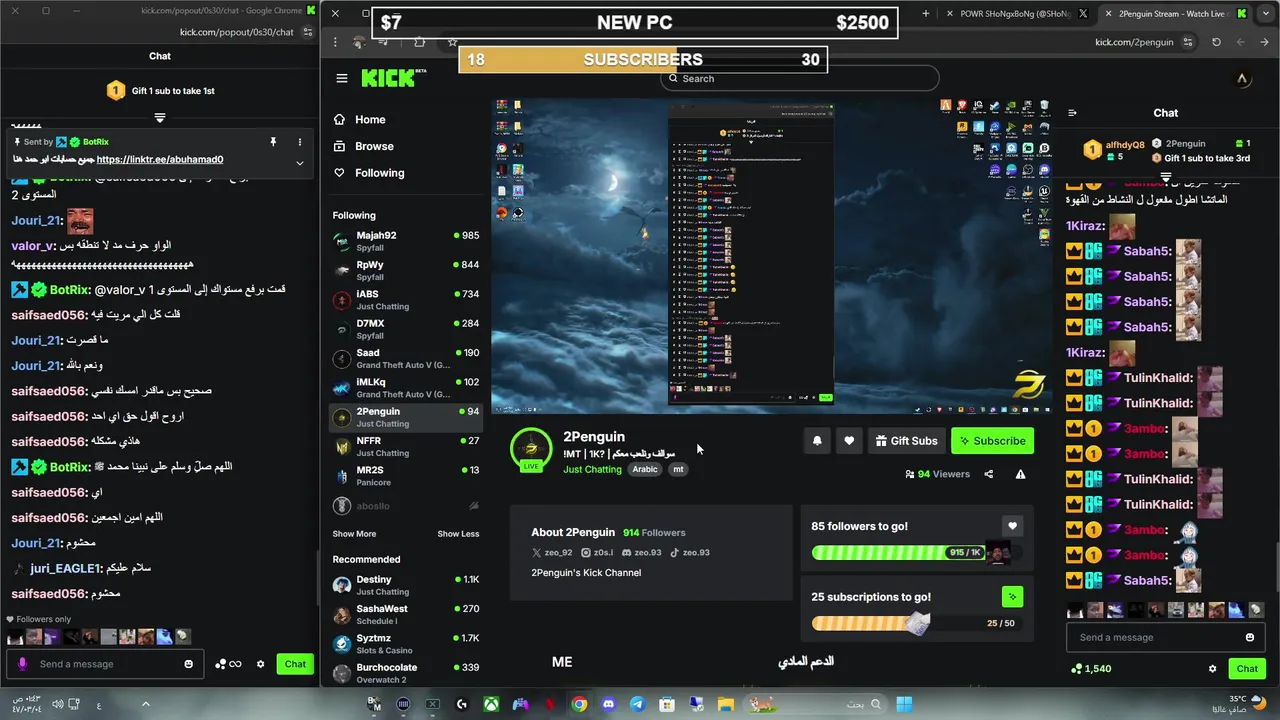Viewport: 1280px width, 720px height.
Task: Click the green Subscribe button
Action: pos(992,441)
